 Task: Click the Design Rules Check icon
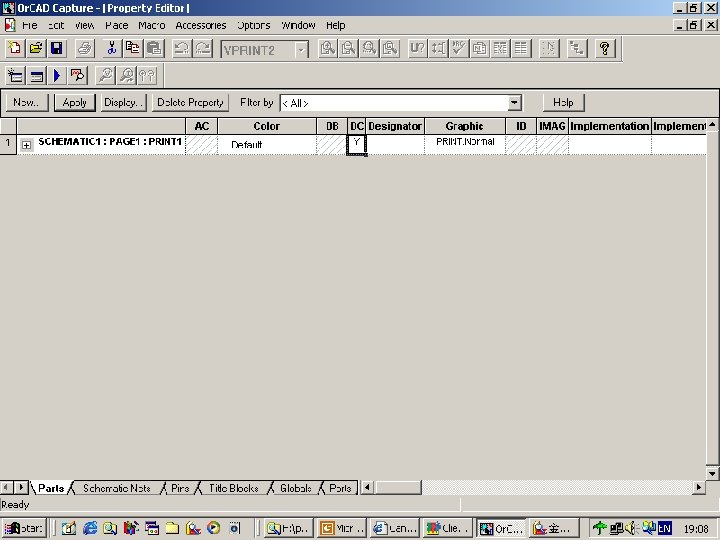(x=459, y=48)
